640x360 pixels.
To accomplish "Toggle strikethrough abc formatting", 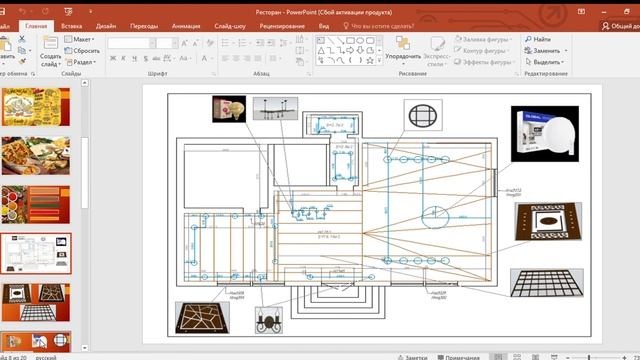I will pos(156,58).
